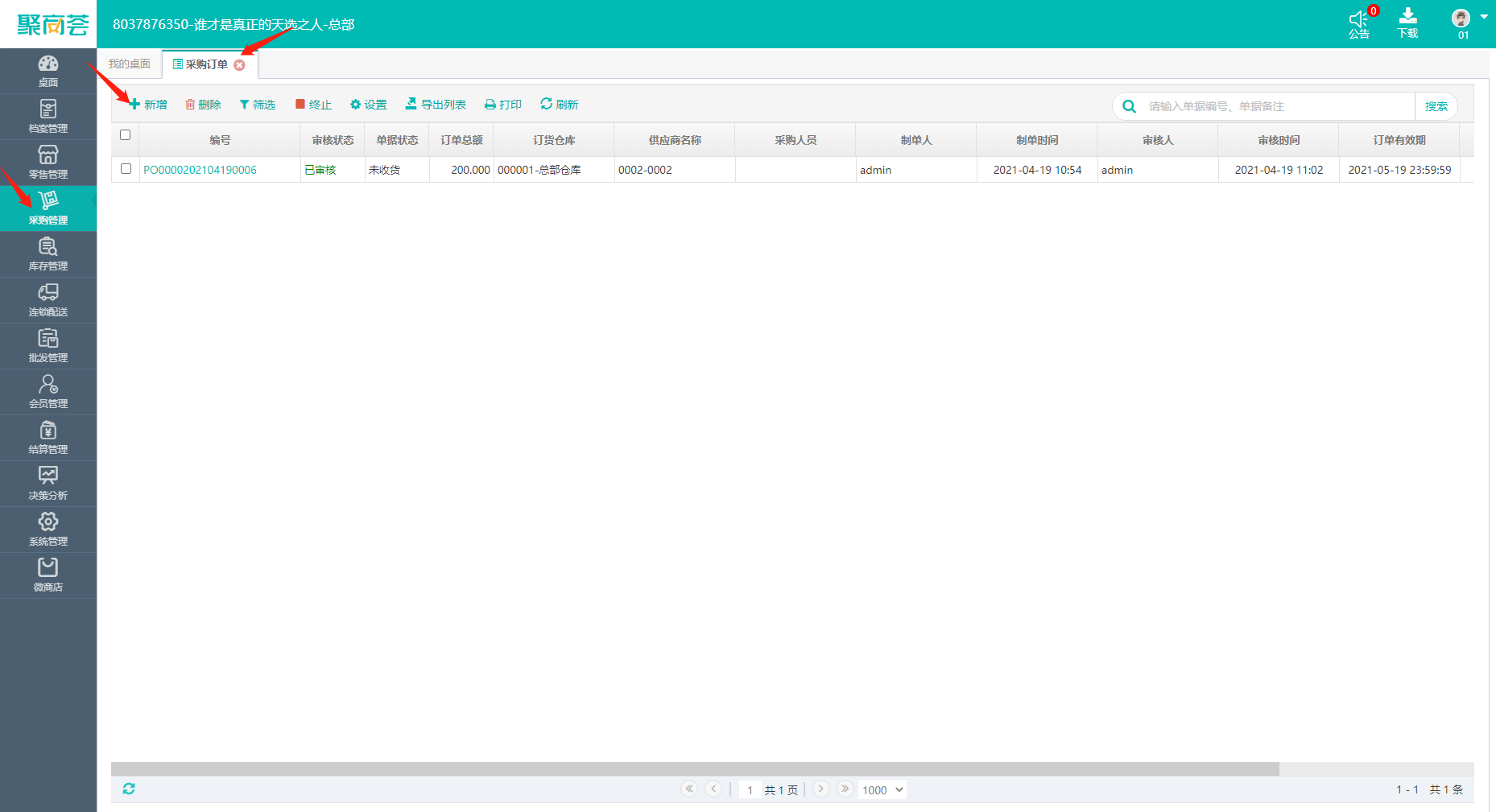1496x812 pixels.
Task: Expand the user account dropdown arrow
Action: (1484, 17)
